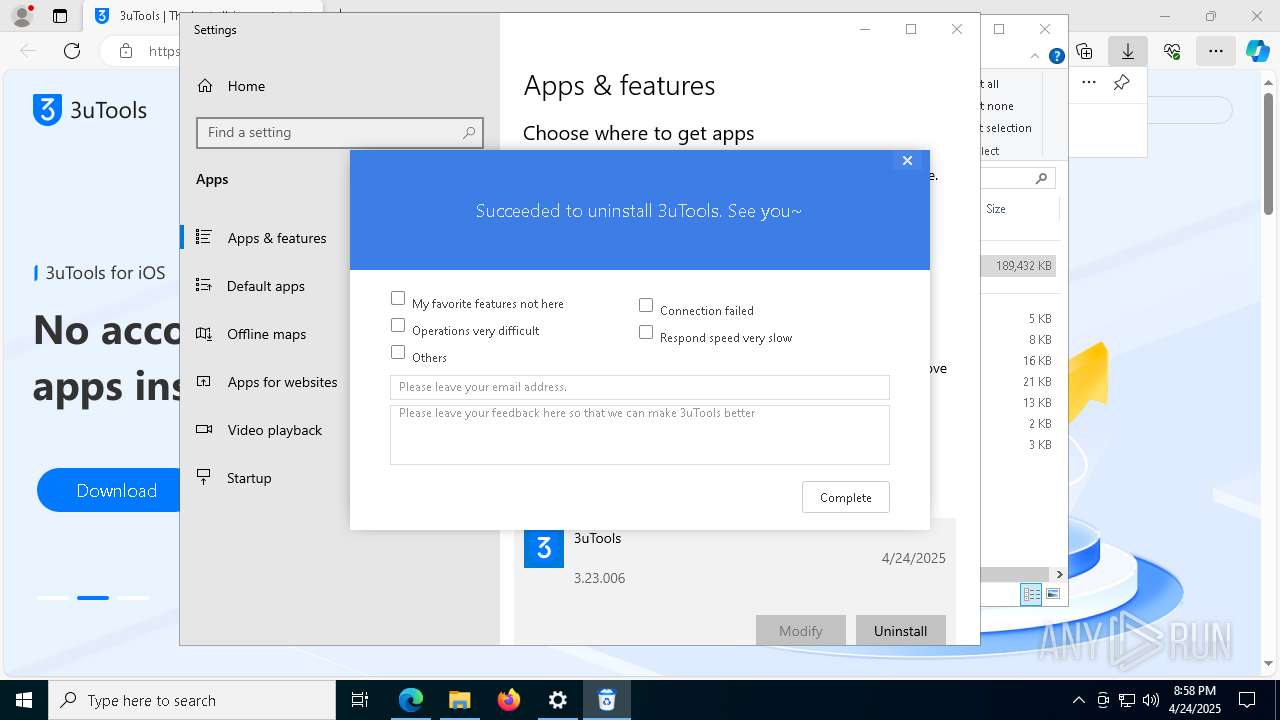Image resolution: width=1280 pixels, height=720 pixels.
Task: Open Offline maps settings page
Action: point(266,334)
